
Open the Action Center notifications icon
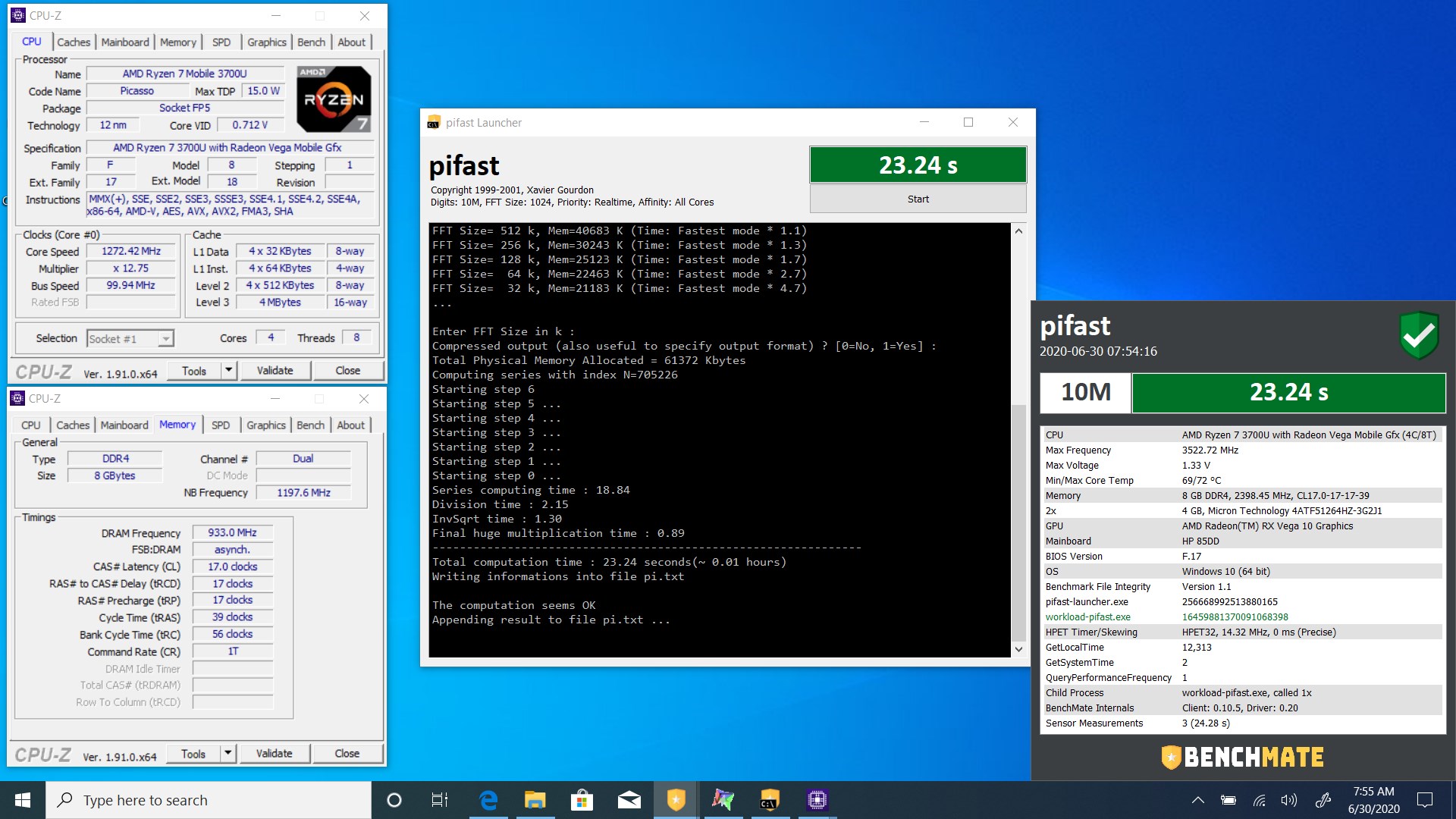tap(1425, 800)
